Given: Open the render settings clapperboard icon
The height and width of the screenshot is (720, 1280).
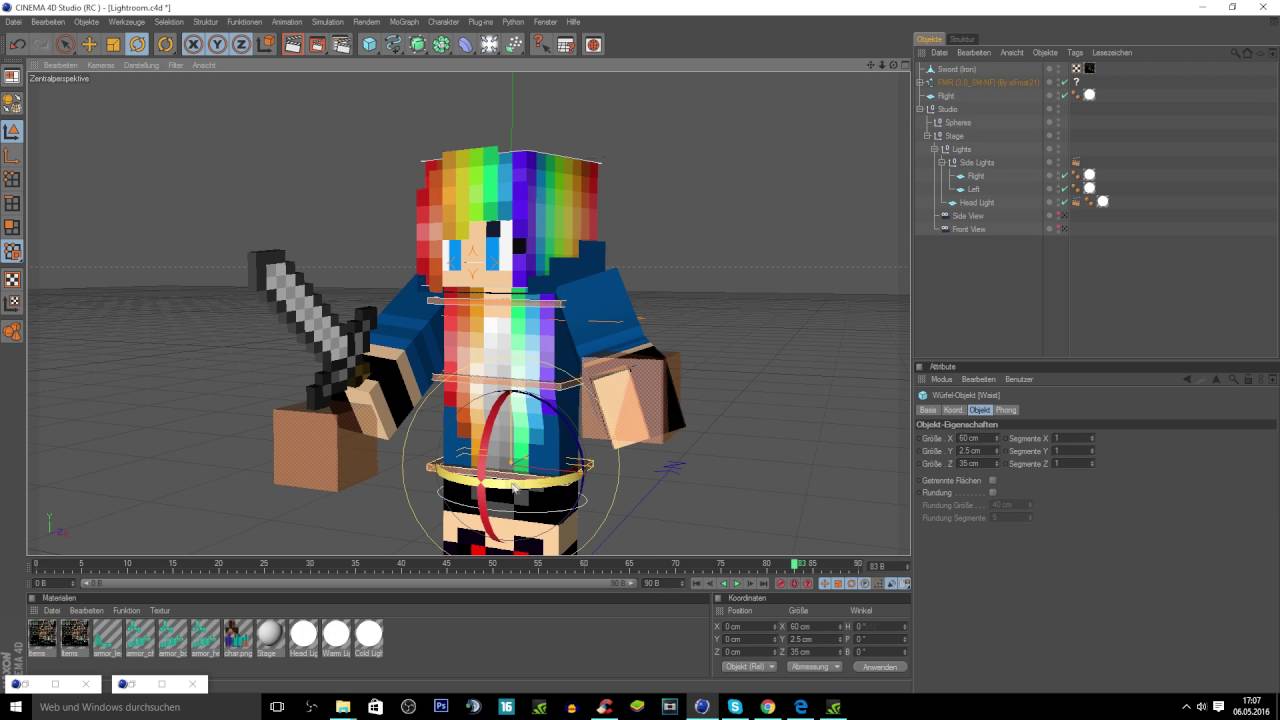Looking at the screenshot, I should point(341,44).
